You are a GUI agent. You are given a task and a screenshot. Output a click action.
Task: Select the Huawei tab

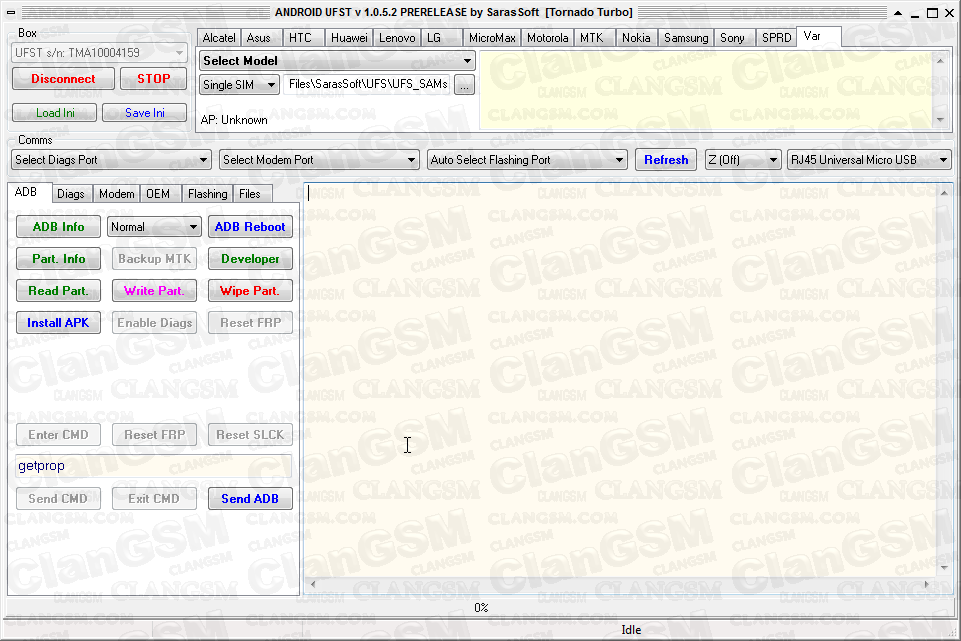[x=349, y=38]
